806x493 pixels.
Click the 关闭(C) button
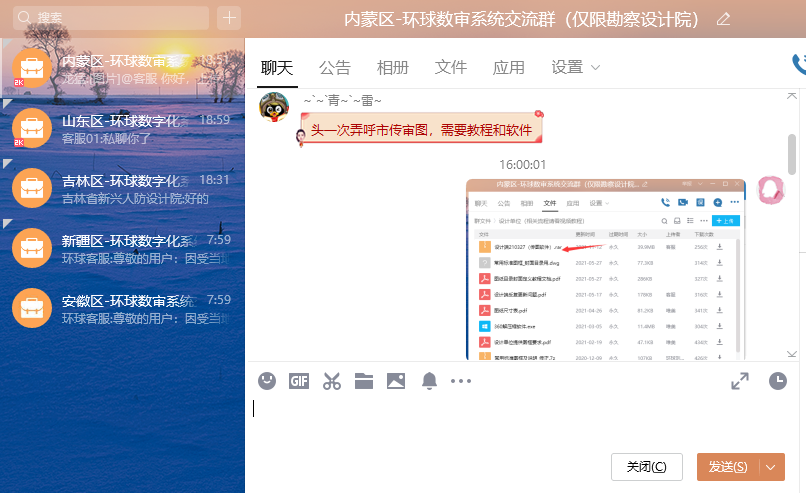(x=646, y=467)
